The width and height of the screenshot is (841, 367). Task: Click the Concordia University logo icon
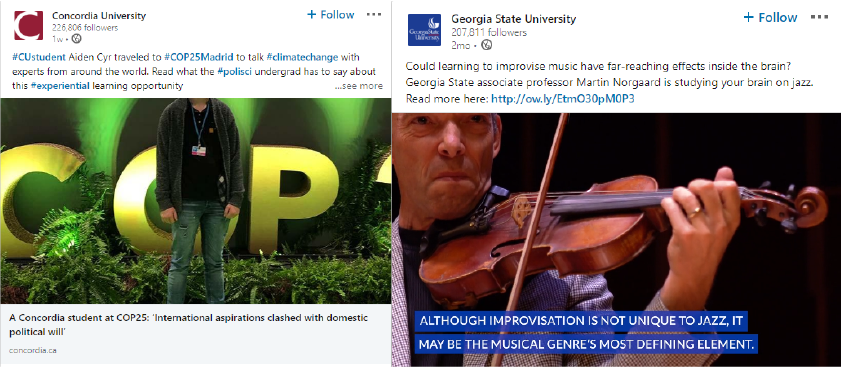coord(28,25)
